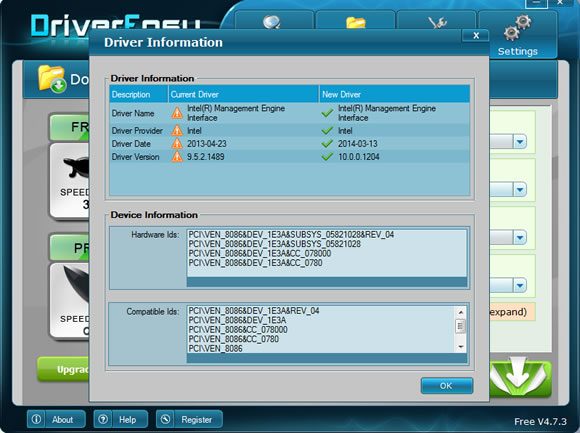This screenshot has height=433, width=580.
Task: Select compatible ID PCI\VEN_8086&CC_0780
Action: [233, 339]
